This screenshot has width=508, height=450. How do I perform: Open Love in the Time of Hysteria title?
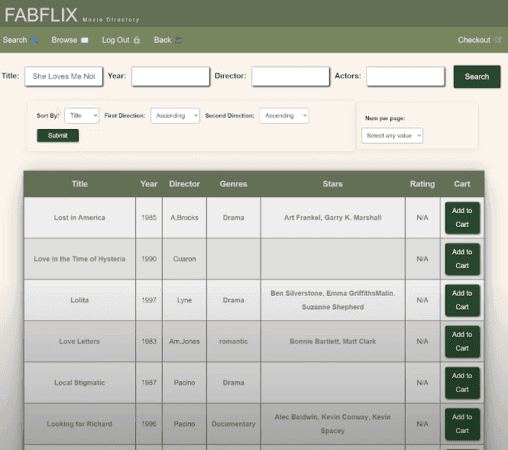[x=80, y=259]
